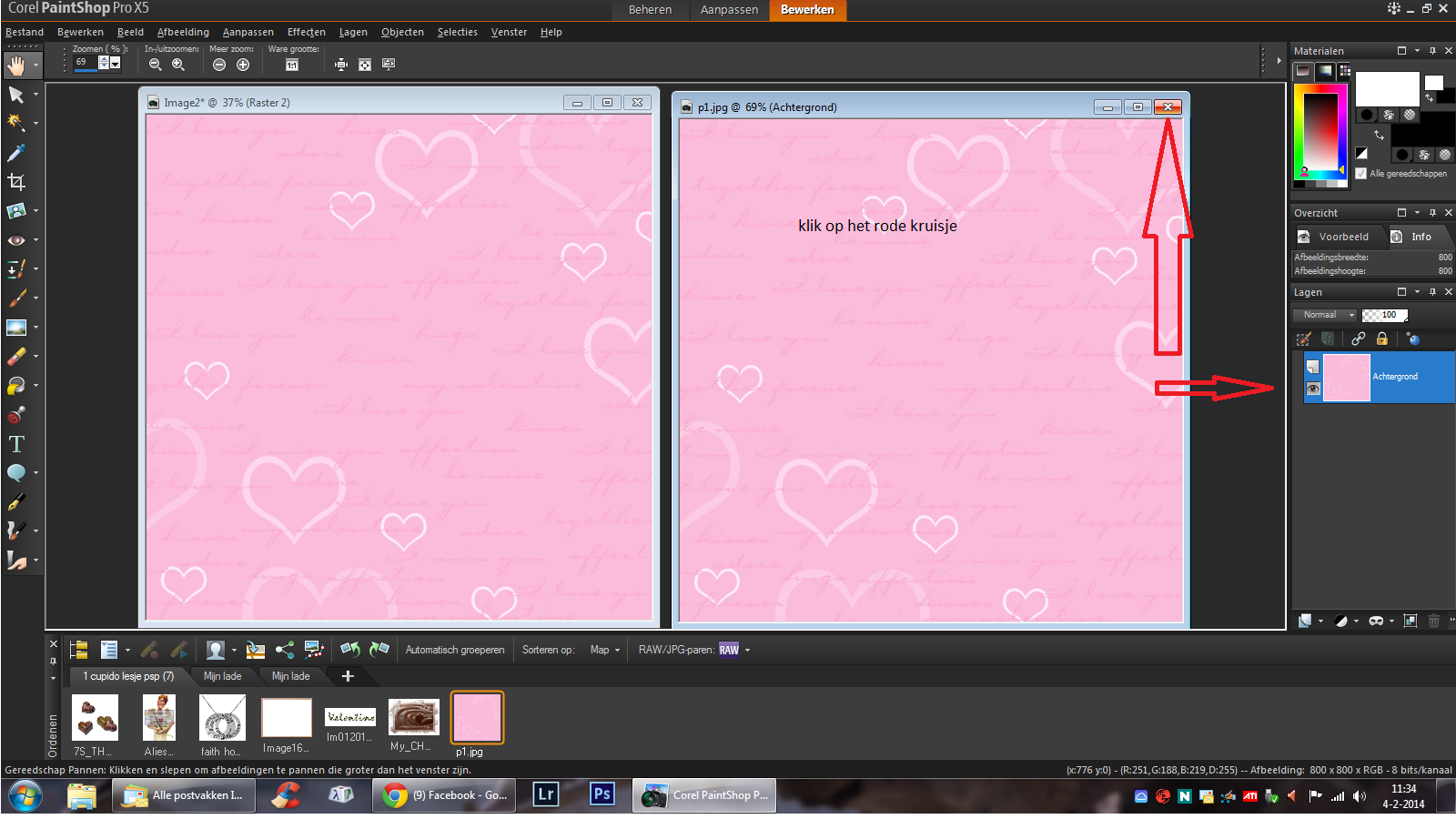Expand the RAW/JPG-paren dropdown
The height and width of the screenshot is (819, 1456).
coord(747,650)
